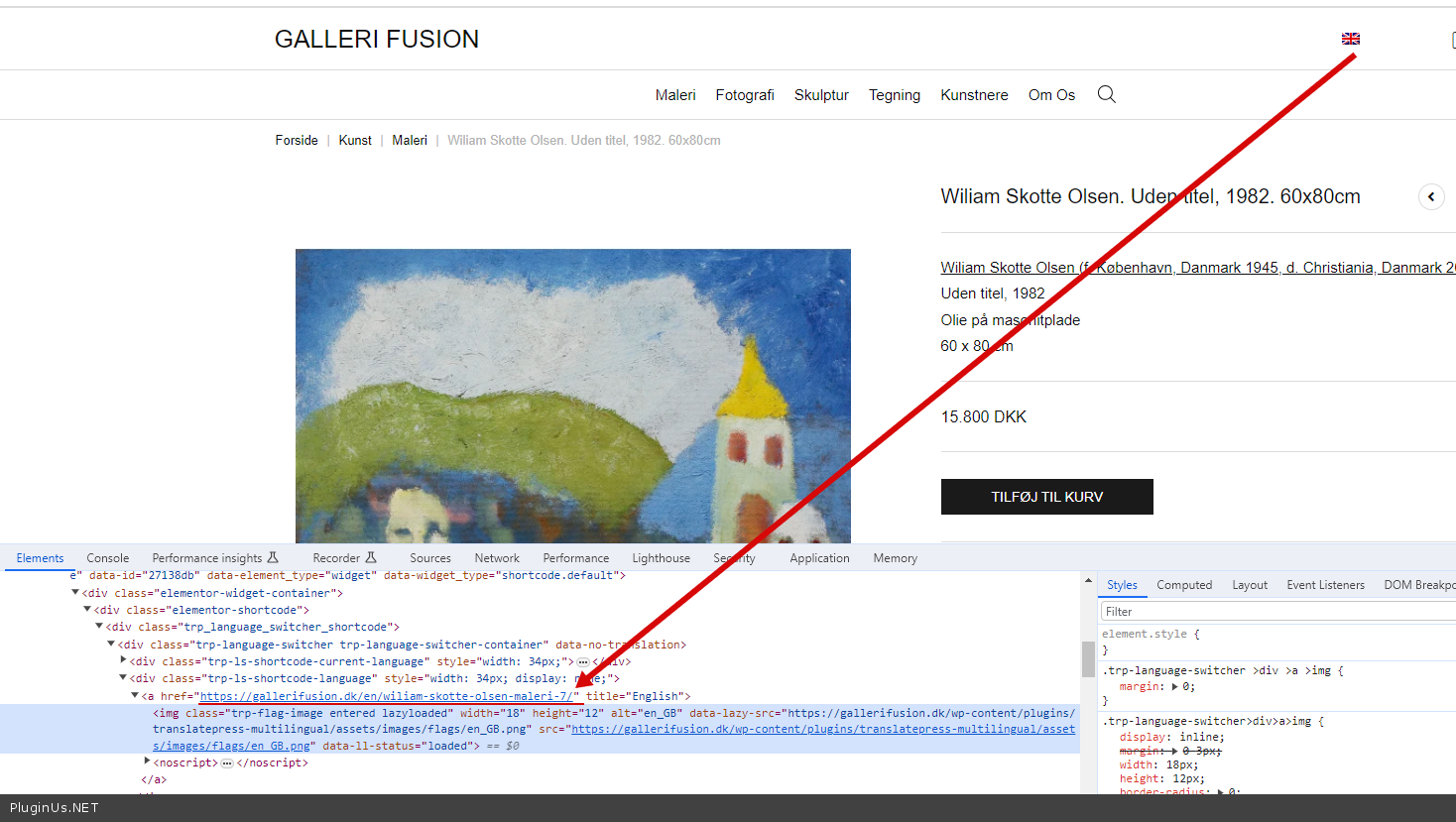Expand the trp-ls-shortcode-current-language div node
The image size is (1456, 822).
(x=123, y=660)
